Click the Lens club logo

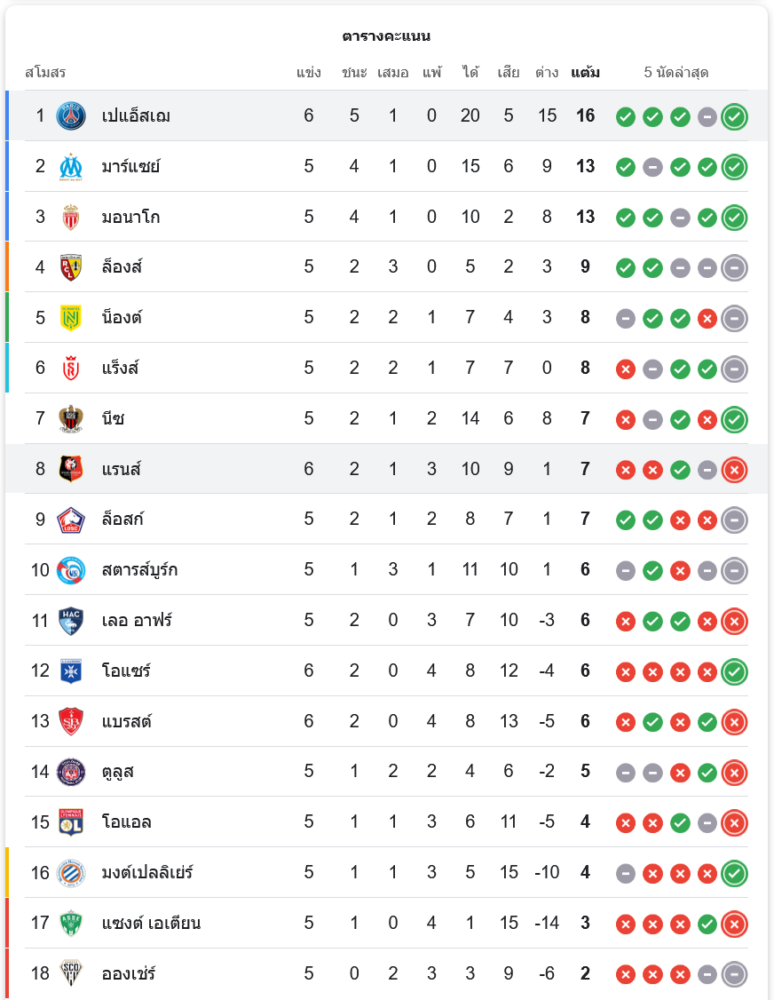(x=71, y=267)
